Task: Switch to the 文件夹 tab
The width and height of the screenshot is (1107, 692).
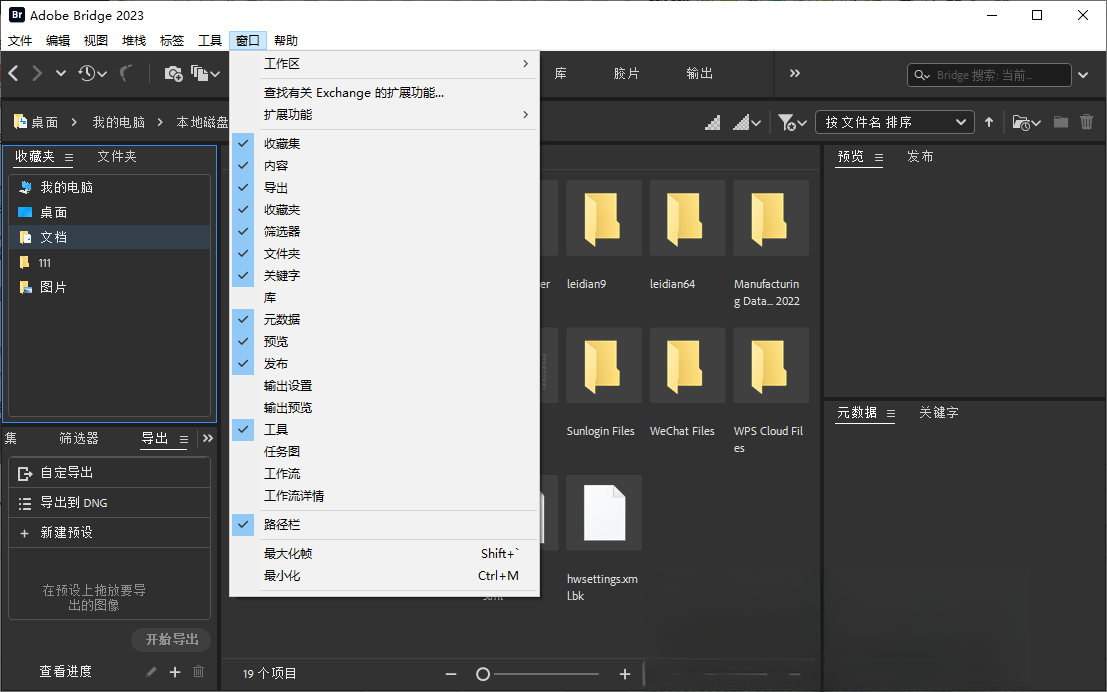Action: click(x=116, y=157)
